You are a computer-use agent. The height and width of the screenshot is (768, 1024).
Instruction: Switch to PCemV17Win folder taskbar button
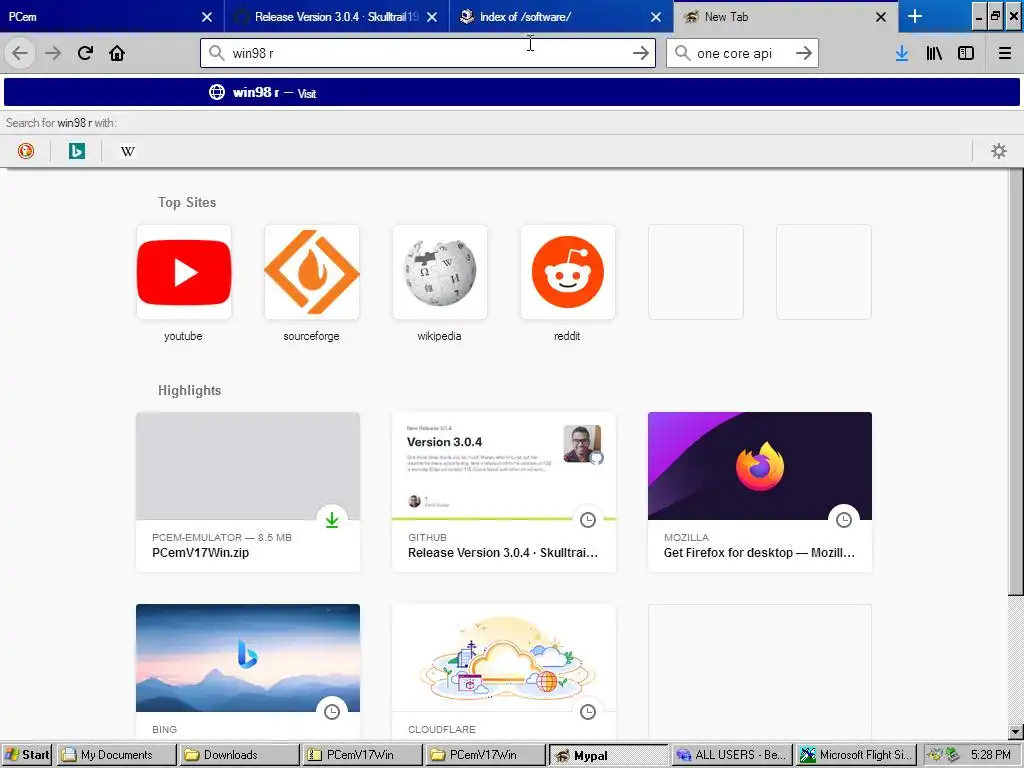coord(485,754)
